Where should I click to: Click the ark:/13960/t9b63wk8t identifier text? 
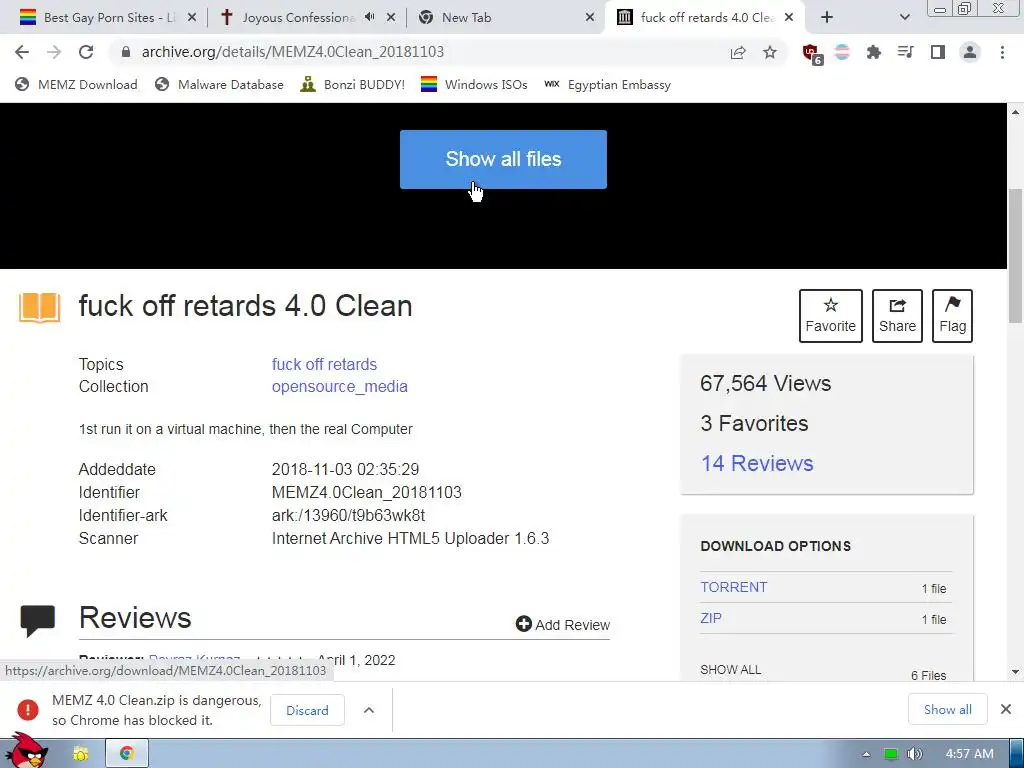tap(348, 515)
